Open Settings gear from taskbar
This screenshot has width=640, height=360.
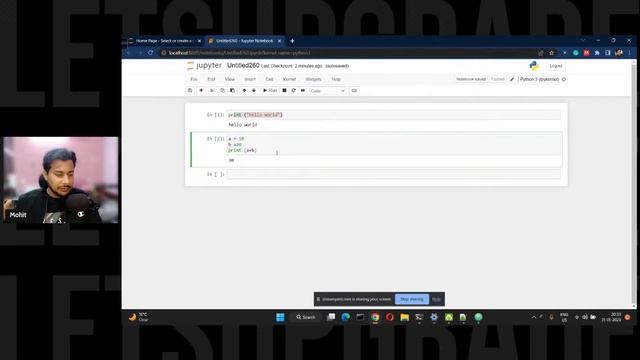point(434,317)
